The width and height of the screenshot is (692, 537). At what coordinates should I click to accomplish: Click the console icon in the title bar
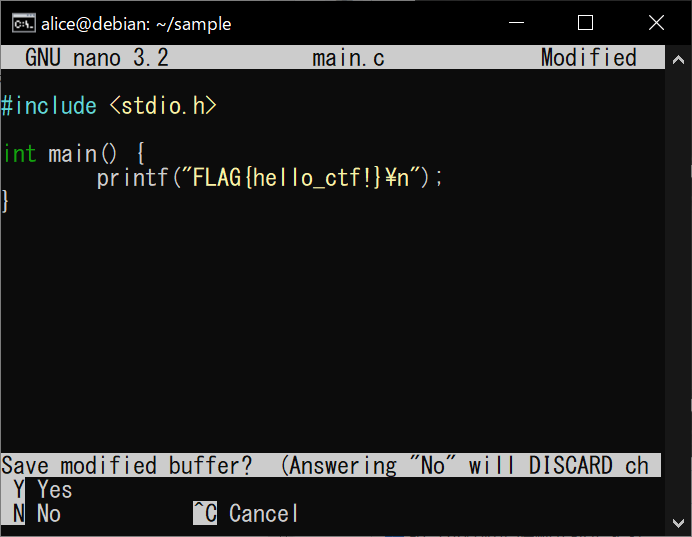(x=23, y=23)
